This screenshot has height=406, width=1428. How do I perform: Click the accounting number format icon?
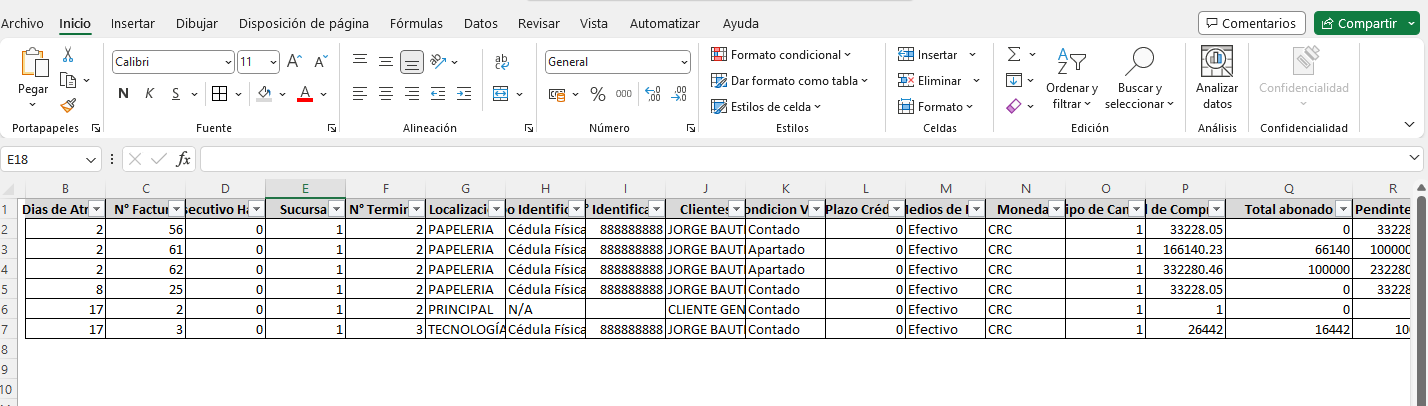pos(558,94)
